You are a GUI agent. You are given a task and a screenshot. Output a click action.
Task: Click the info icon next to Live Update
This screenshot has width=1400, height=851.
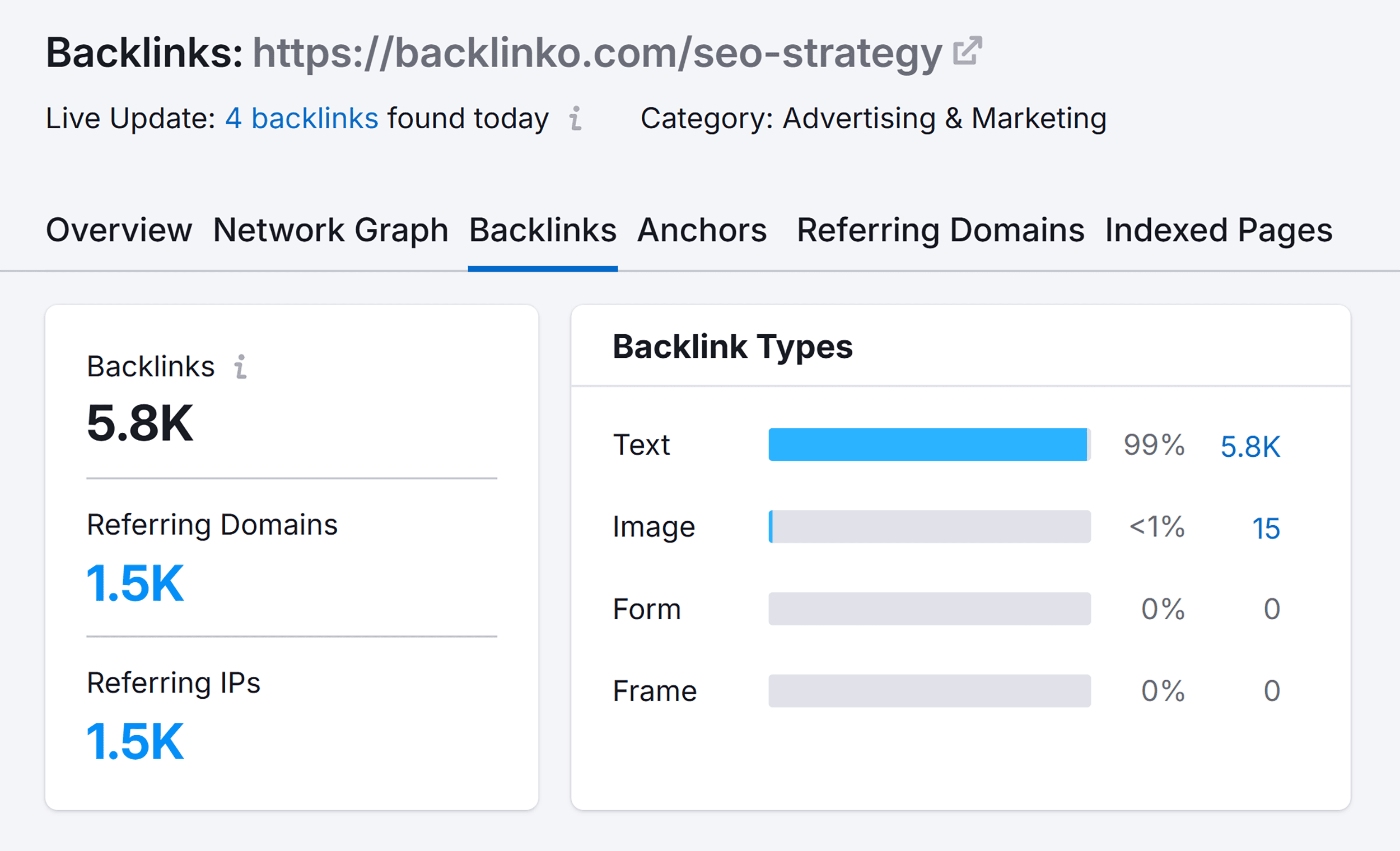tap(576, 118)
